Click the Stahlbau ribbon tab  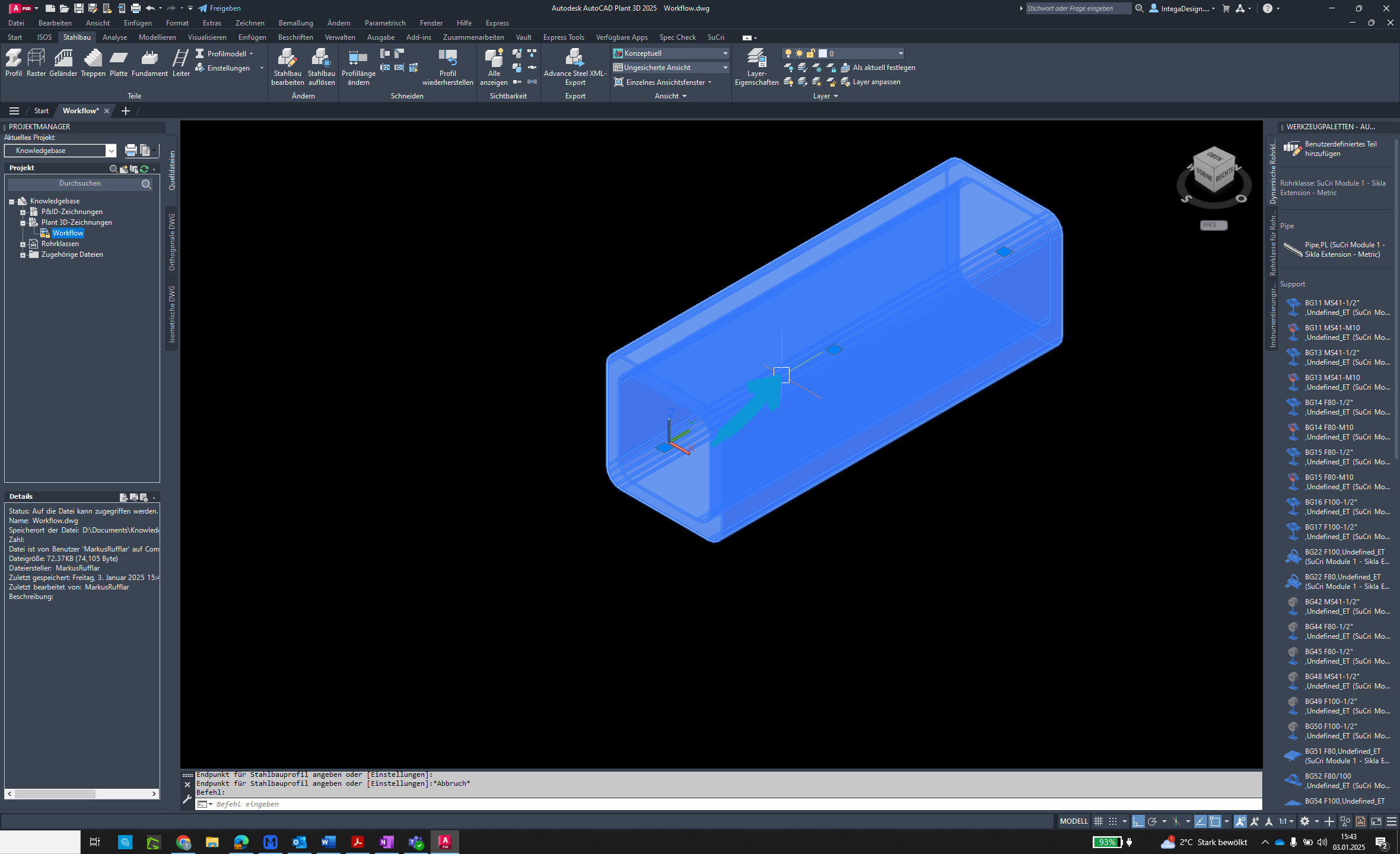point(77,37)
